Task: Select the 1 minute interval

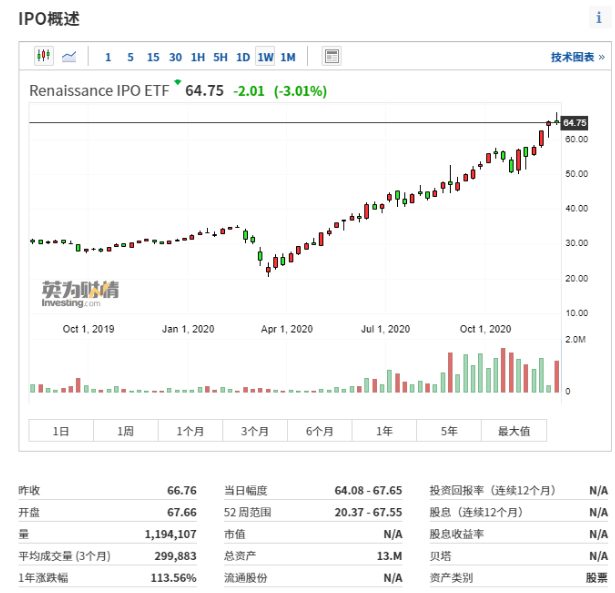Action: coord(108,57)
